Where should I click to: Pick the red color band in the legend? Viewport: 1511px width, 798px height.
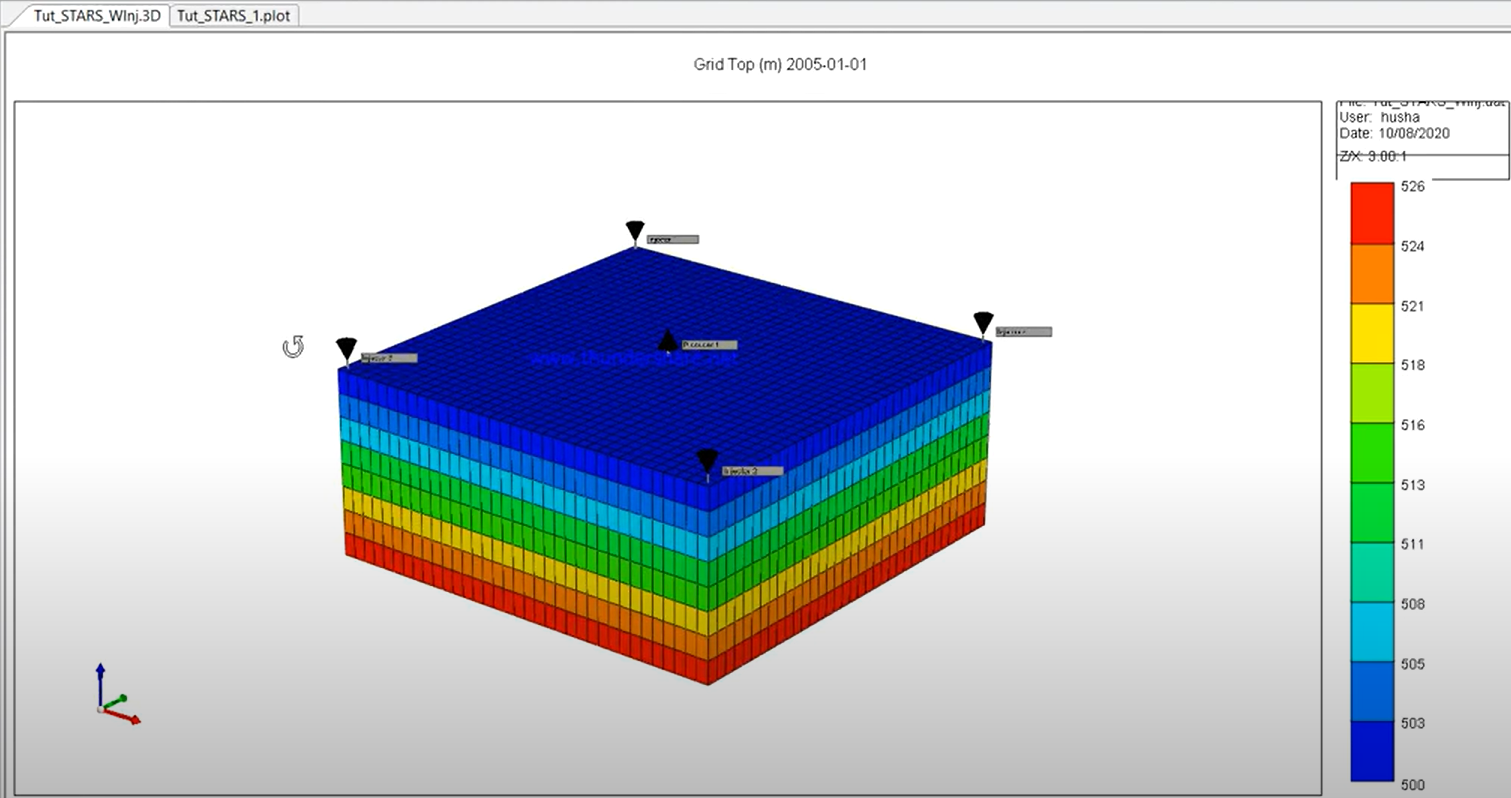coord(1371,214)
